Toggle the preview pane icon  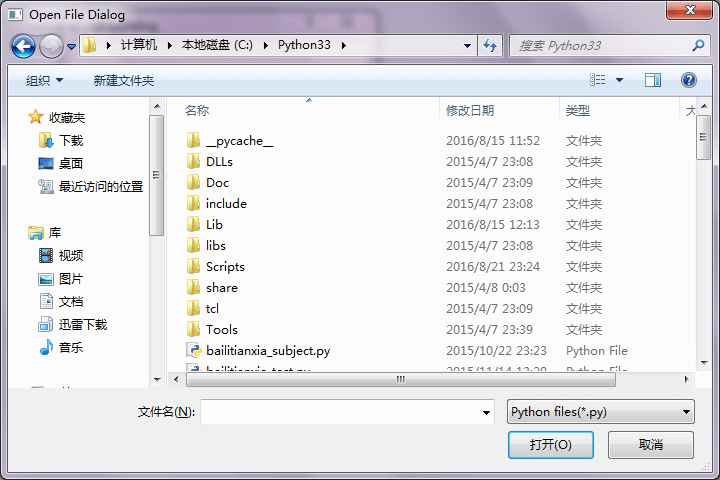[652, 80]
